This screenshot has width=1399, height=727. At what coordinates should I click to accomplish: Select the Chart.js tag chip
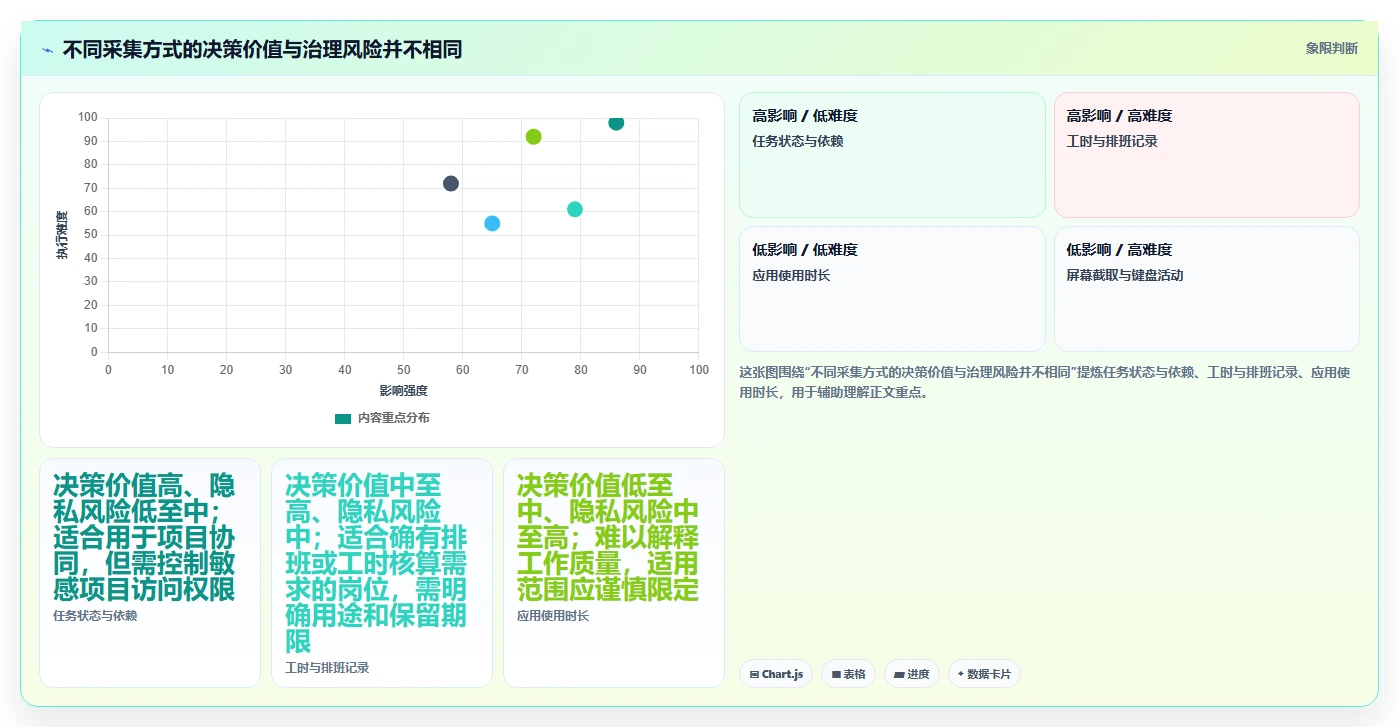[x=776, y=674]
